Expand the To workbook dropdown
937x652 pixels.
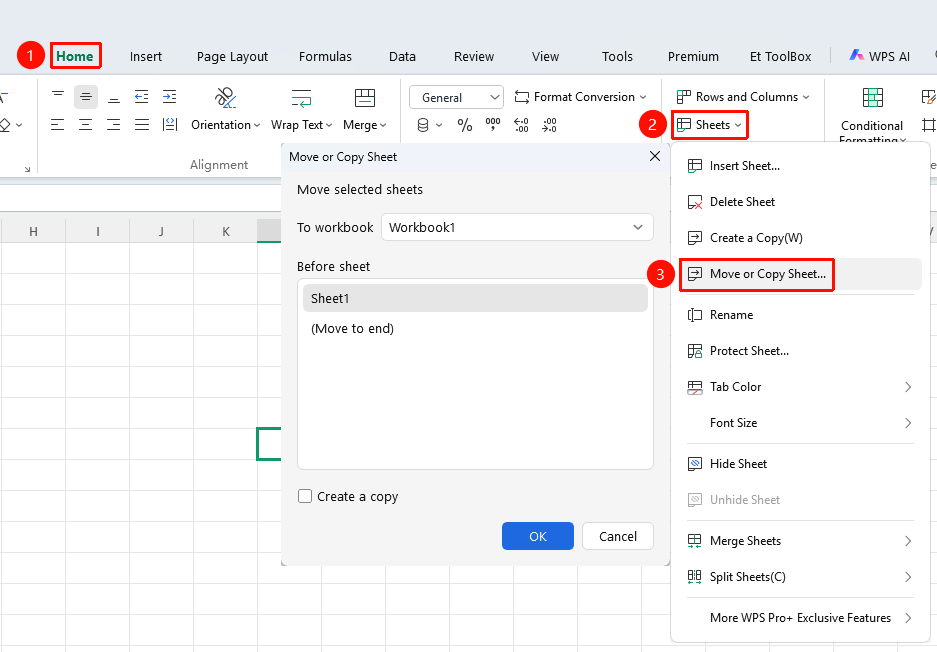[x=518, y=227]
